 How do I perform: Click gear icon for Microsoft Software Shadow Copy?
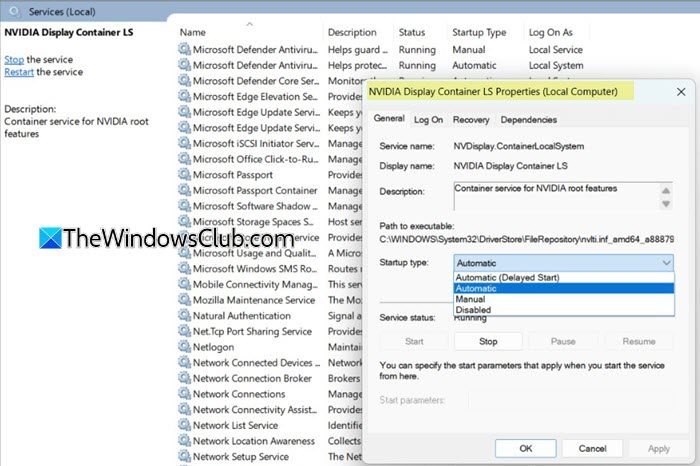[x=184, y=205]
